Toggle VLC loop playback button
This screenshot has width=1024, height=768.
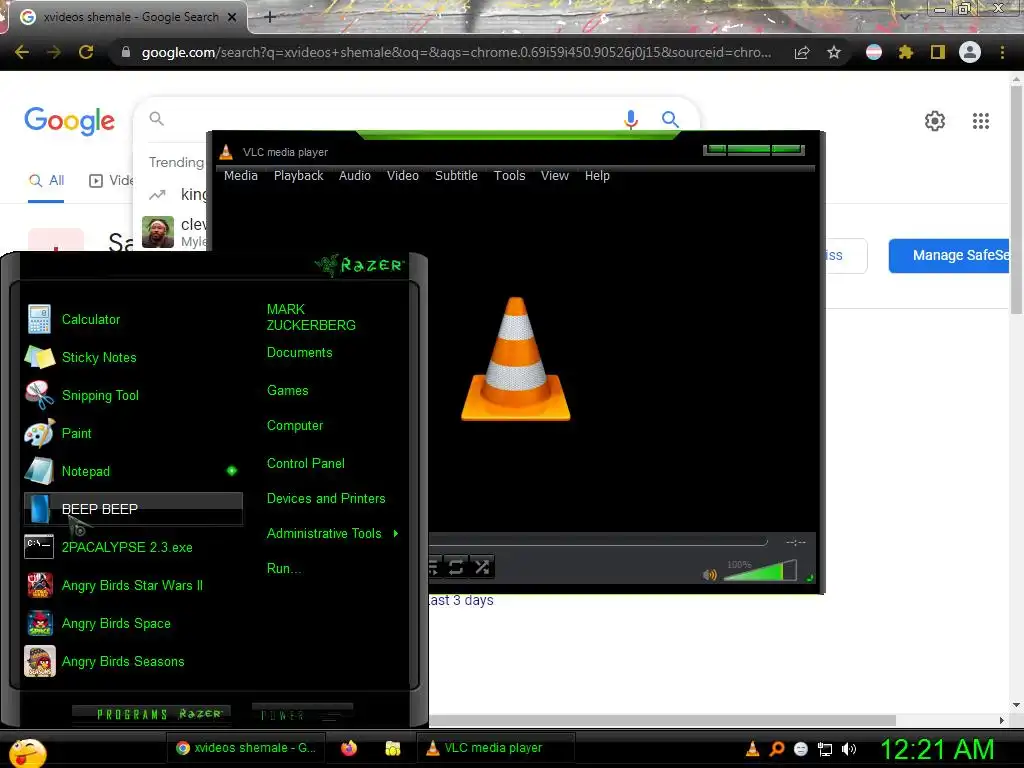pyautogui.click(x=456, y=567)
